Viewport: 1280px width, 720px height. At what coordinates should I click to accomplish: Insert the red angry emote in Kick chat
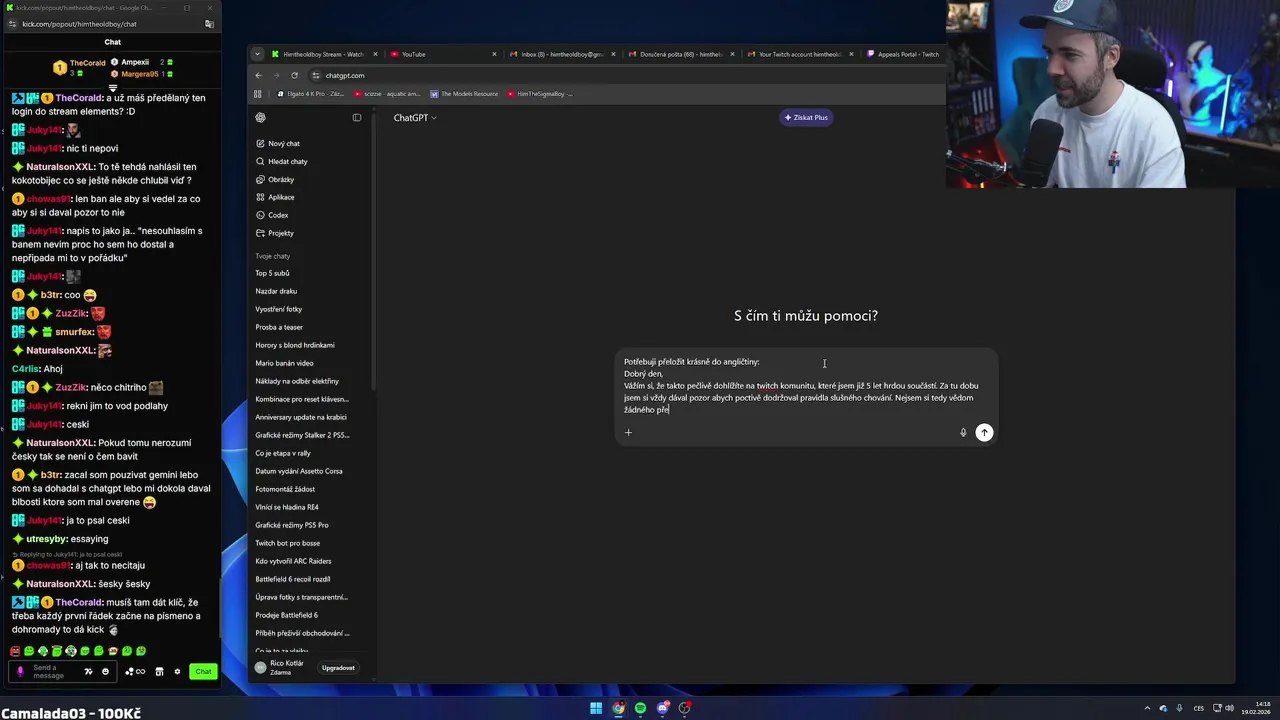tap(15, 651)
